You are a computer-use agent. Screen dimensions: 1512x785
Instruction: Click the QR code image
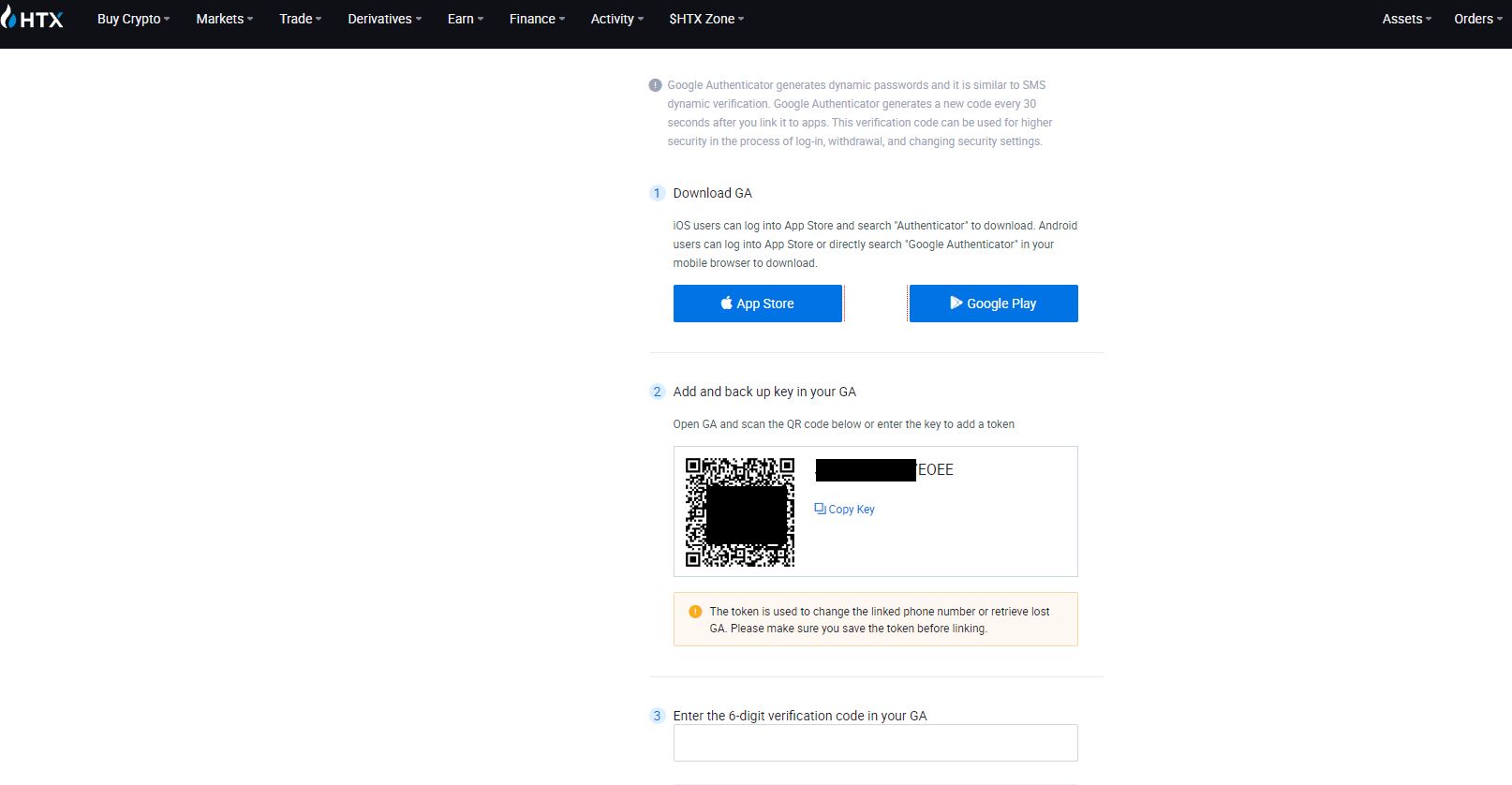740,511
